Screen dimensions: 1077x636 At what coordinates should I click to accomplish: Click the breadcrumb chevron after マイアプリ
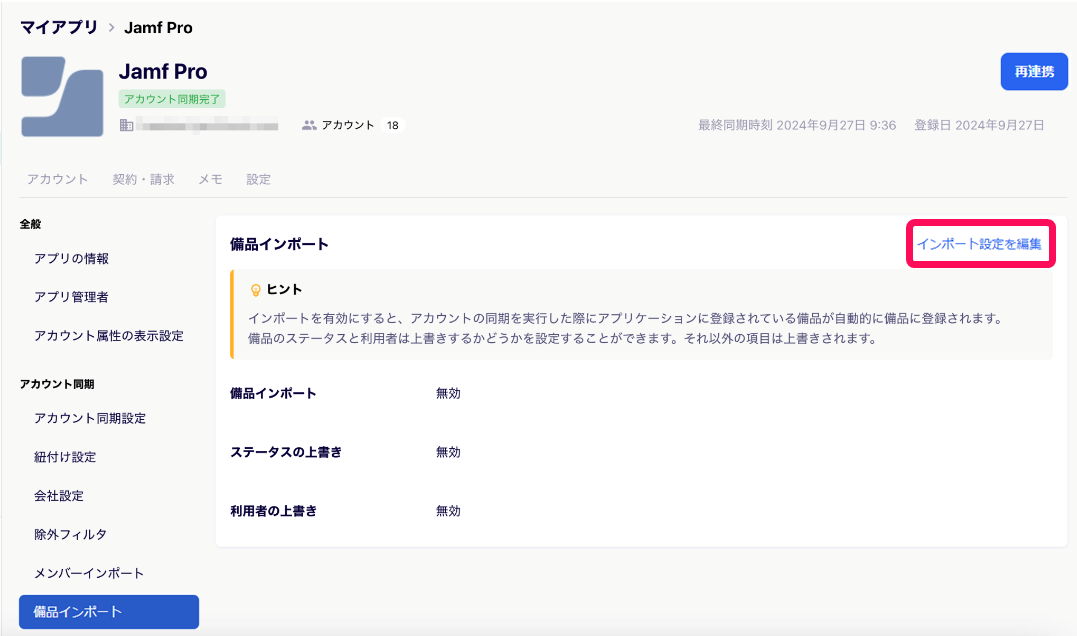tap(111, 28)
